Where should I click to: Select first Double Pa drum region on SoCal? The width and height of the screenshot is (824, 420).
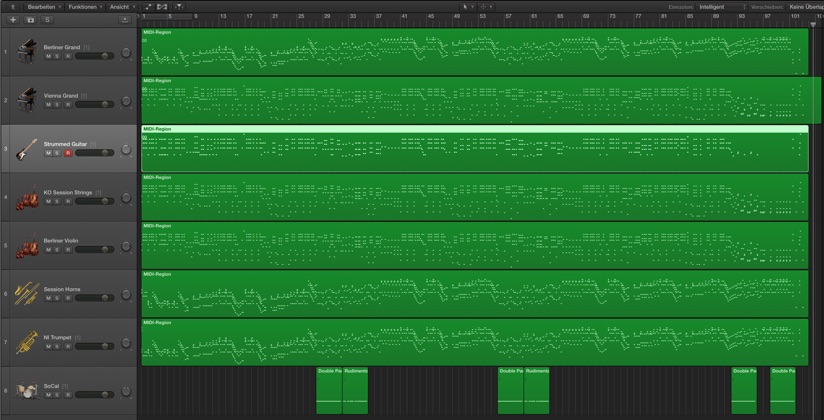point(329,392)
